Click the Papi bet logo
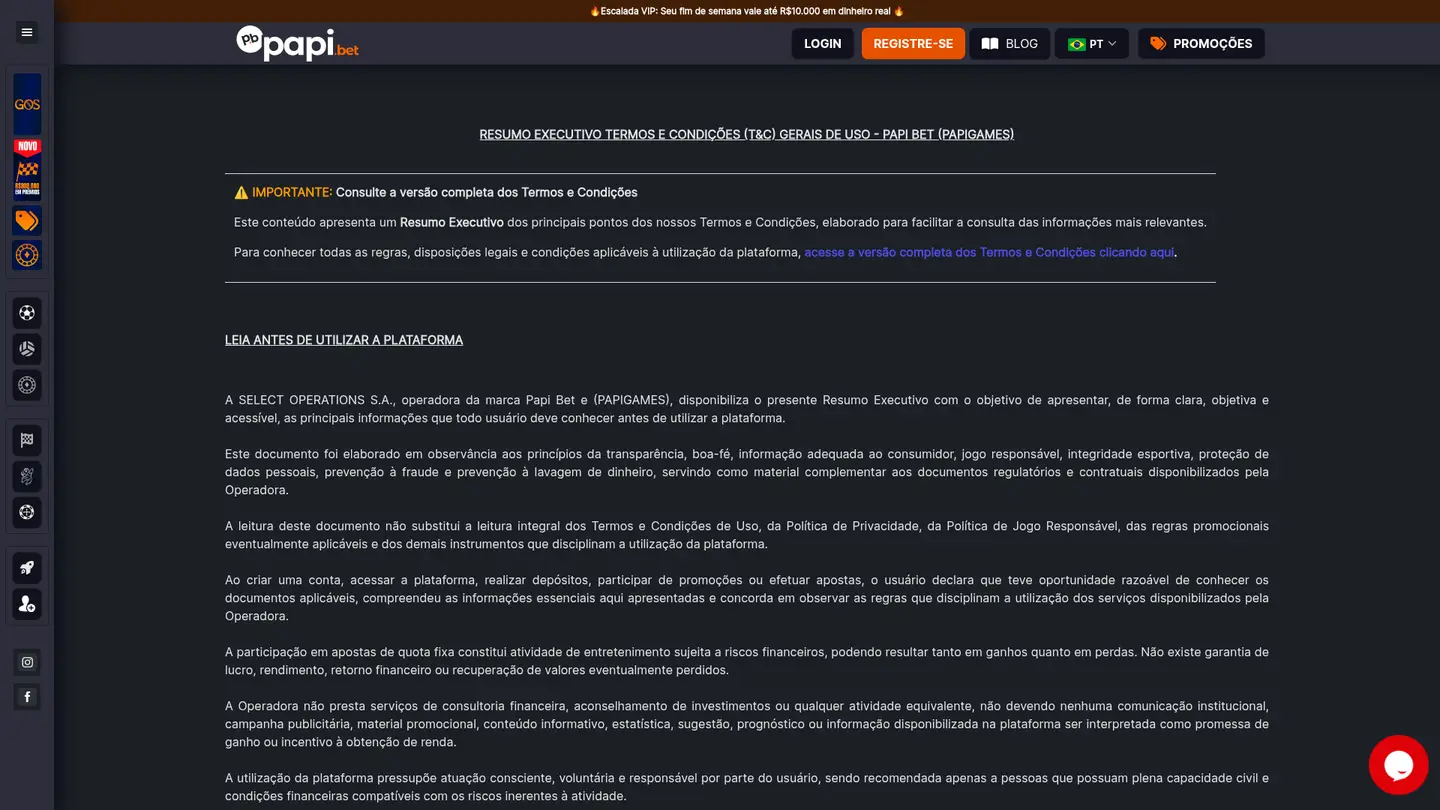This screenshot has width=1440, height=810. coord(297,43)
